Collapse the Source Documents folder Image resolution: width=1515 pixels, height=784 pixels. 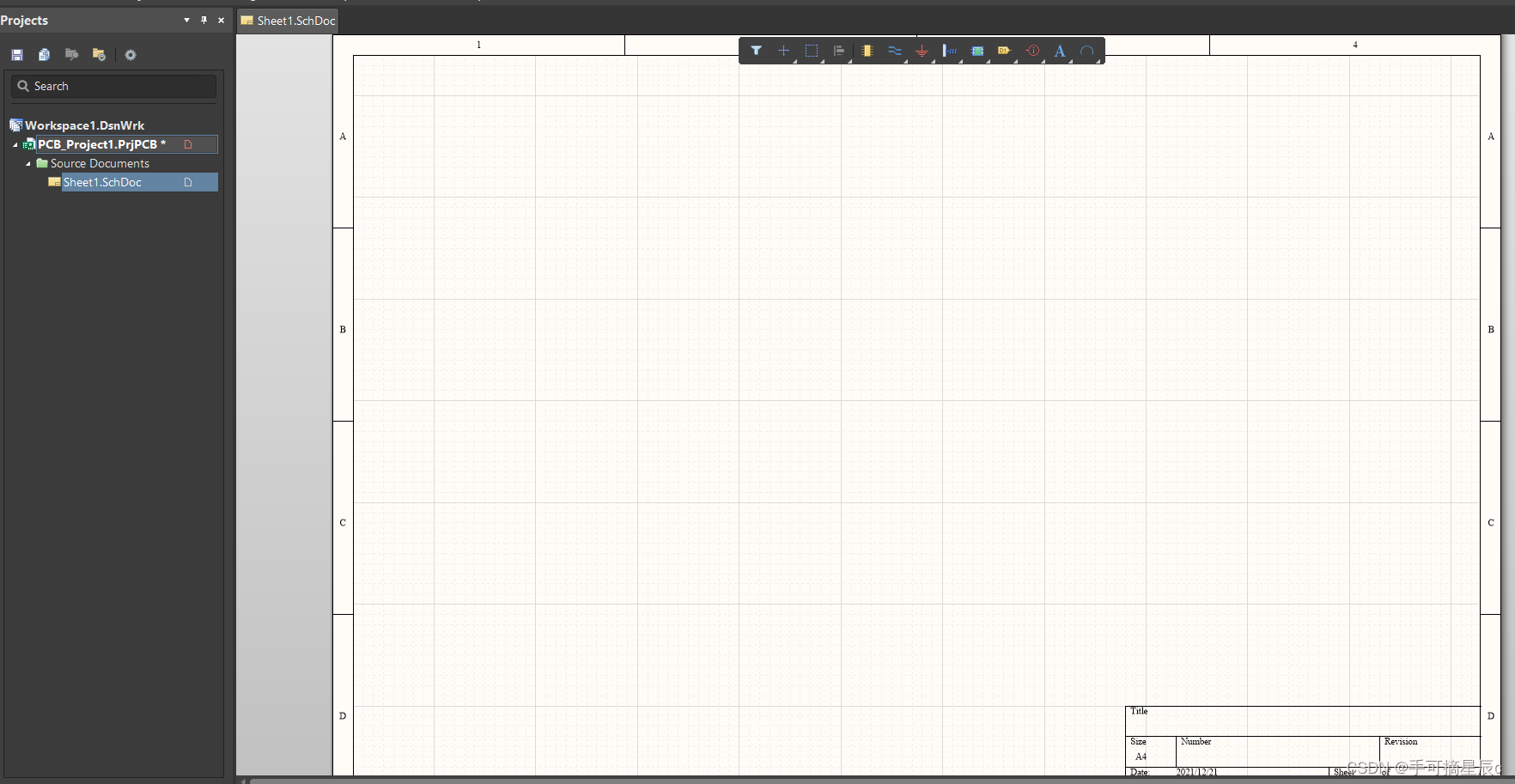pos(28,163)
